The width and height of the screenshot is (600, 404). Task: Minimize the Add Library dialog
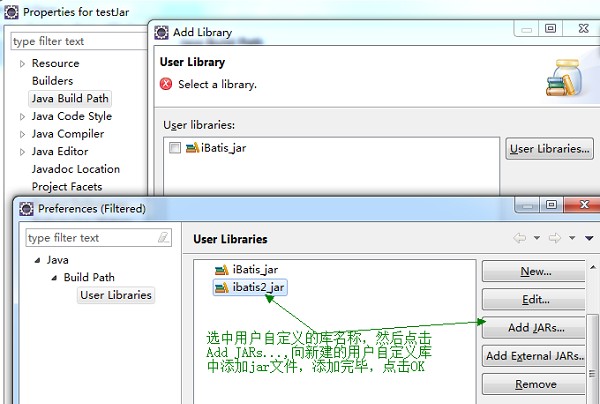527,29
